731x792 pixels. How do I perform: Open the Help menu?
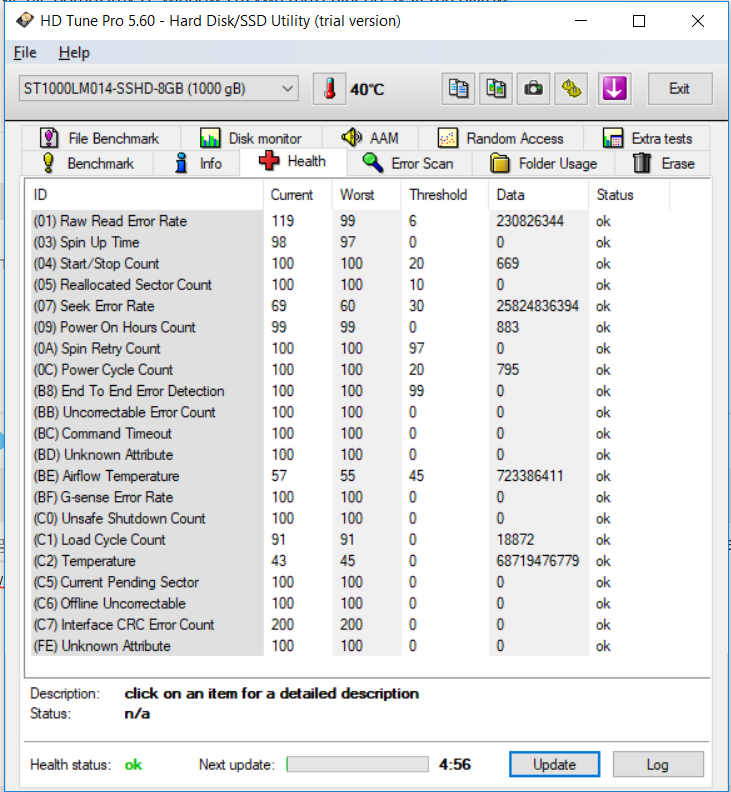pyautogui.click(x=74, y=53)
